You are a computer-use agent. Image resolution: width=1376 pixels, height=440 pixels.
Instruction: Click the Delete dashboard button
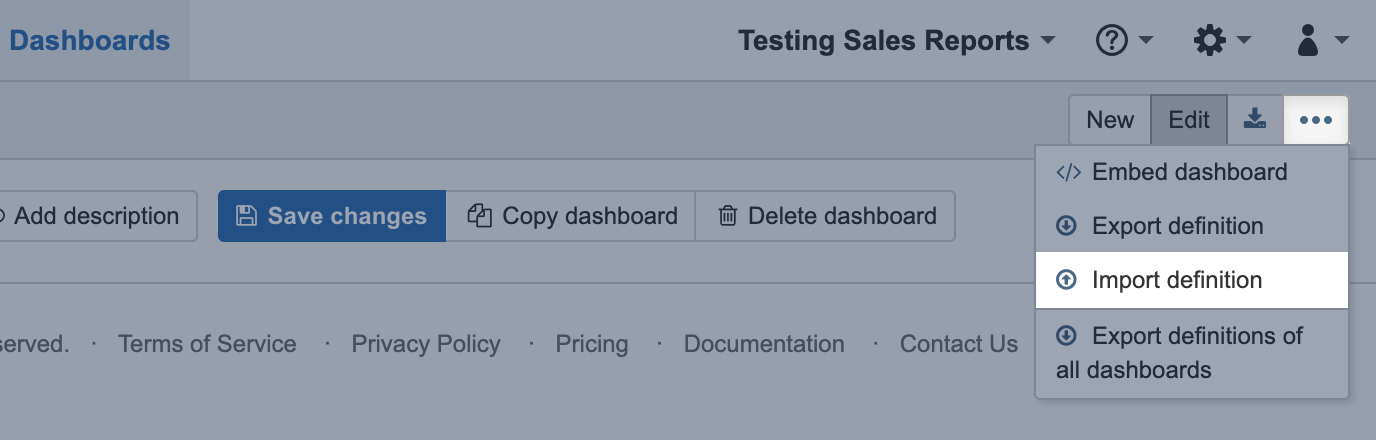point(826,216)
